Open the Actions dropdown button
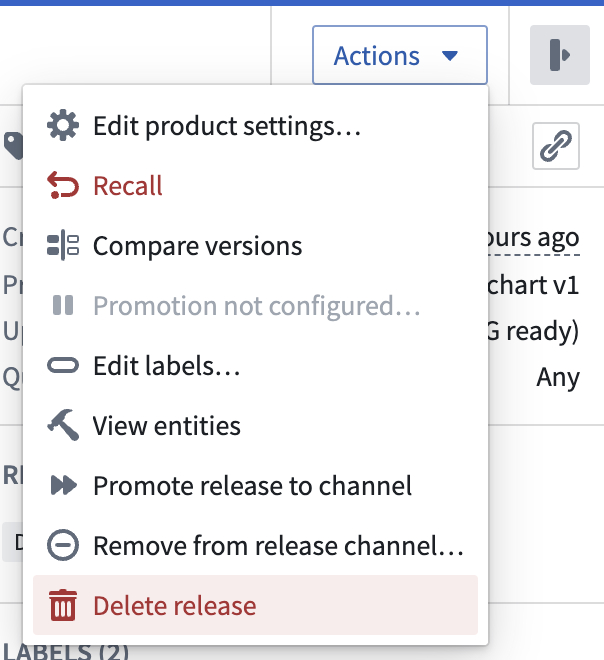Viewport: 604px width, 660px height. (x=399, y=55)
